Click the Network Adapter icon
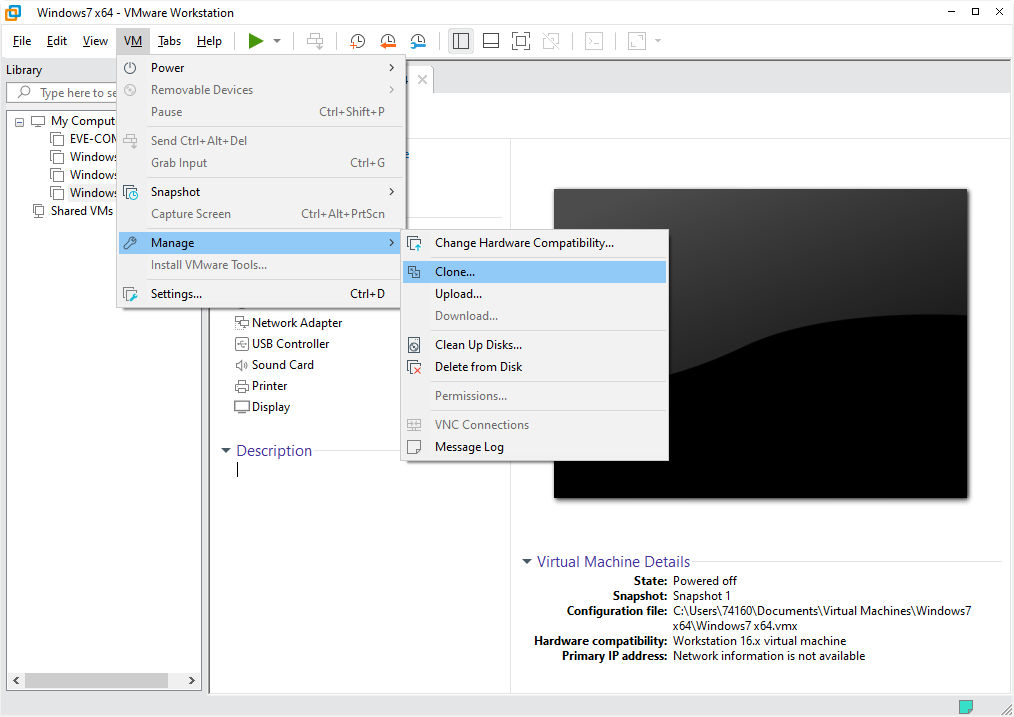 pos(242,323)
